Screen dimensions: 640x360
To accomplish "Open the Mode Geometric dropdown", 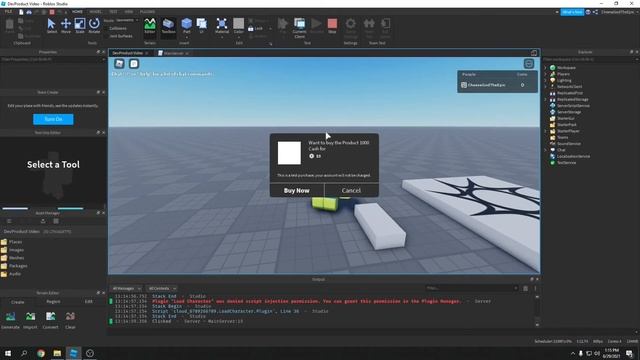I will pos(127,20).
